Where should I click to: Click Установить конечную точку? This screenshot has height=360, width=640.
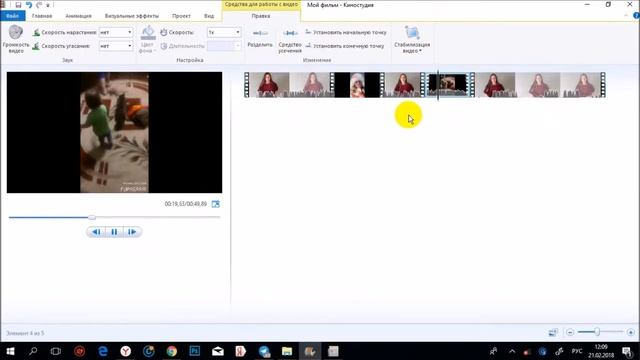(x=345, y=46)
